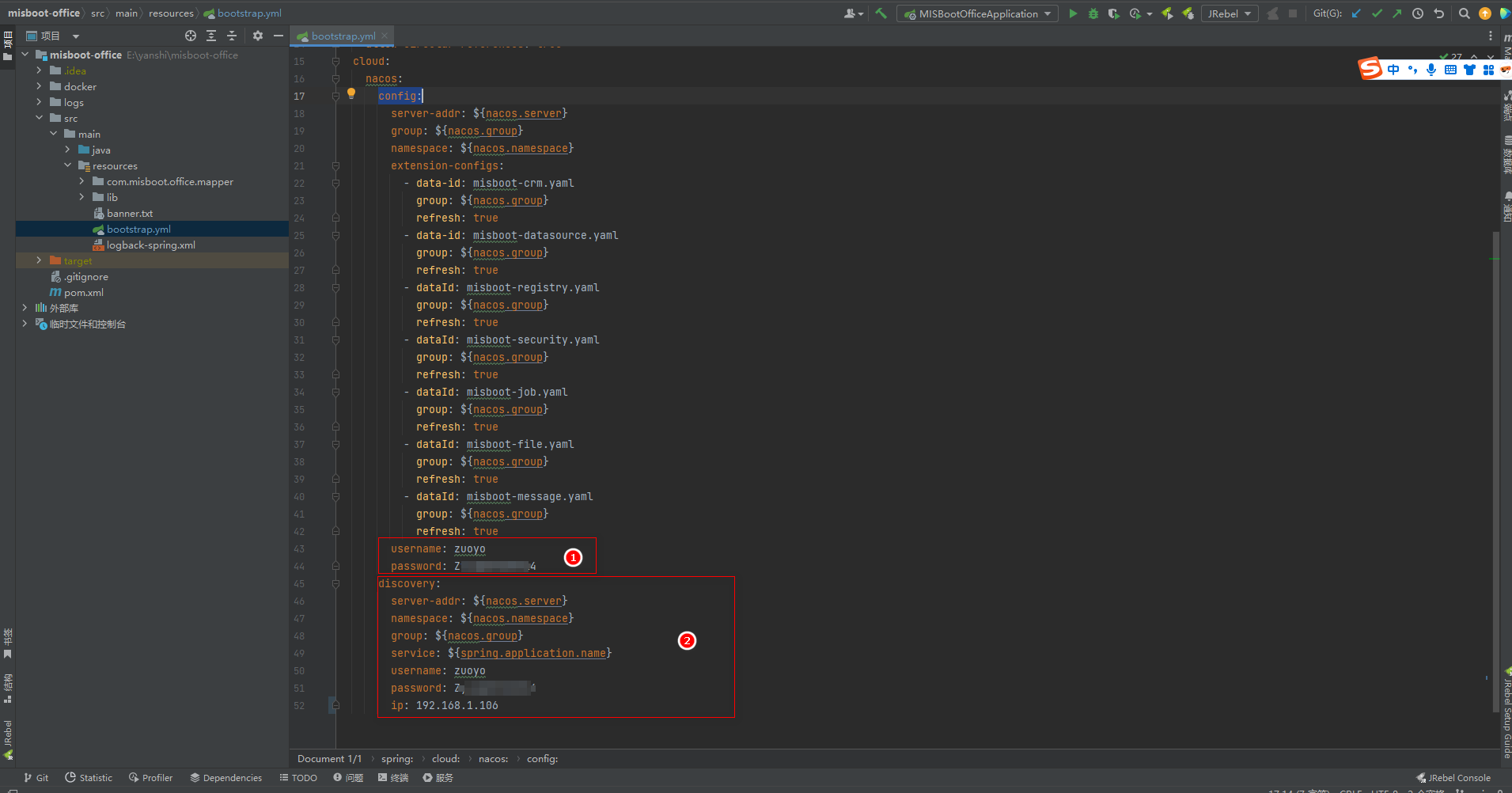Commit changes with the green checkmark
The image size is (1512, 793).
click(1377, 13)
